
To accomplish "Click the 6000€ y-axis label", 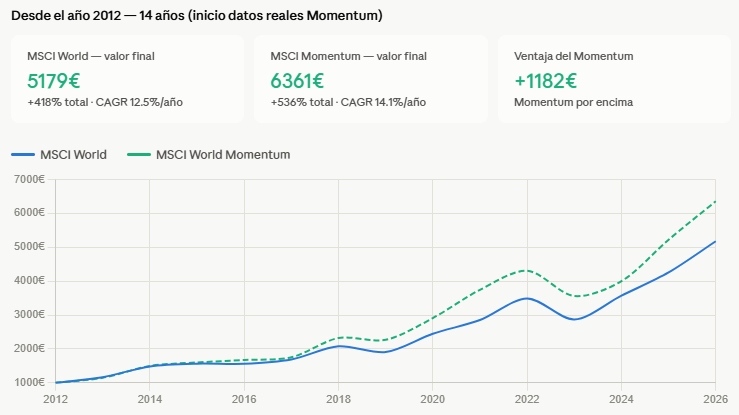I will click(x=29, y=212).
